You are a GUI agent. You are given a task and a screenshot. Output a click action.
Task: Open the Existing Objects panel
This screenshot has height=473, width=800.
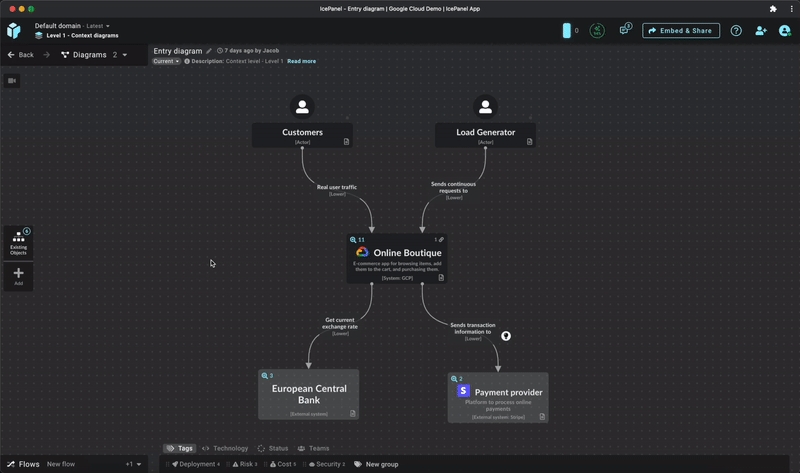18,243
